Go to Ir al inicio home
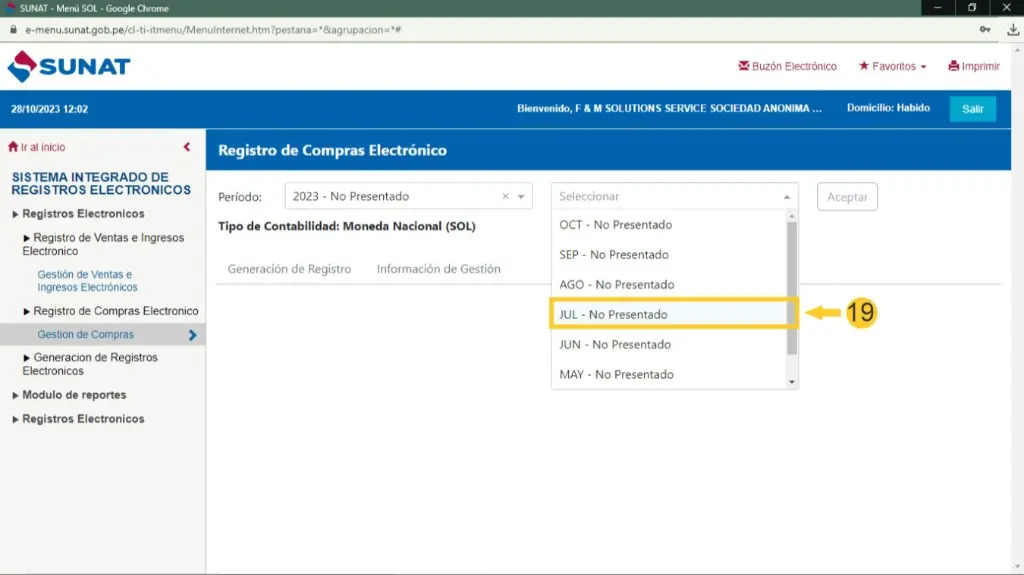The image size is (1024, 575). click(x=38, y=147)
